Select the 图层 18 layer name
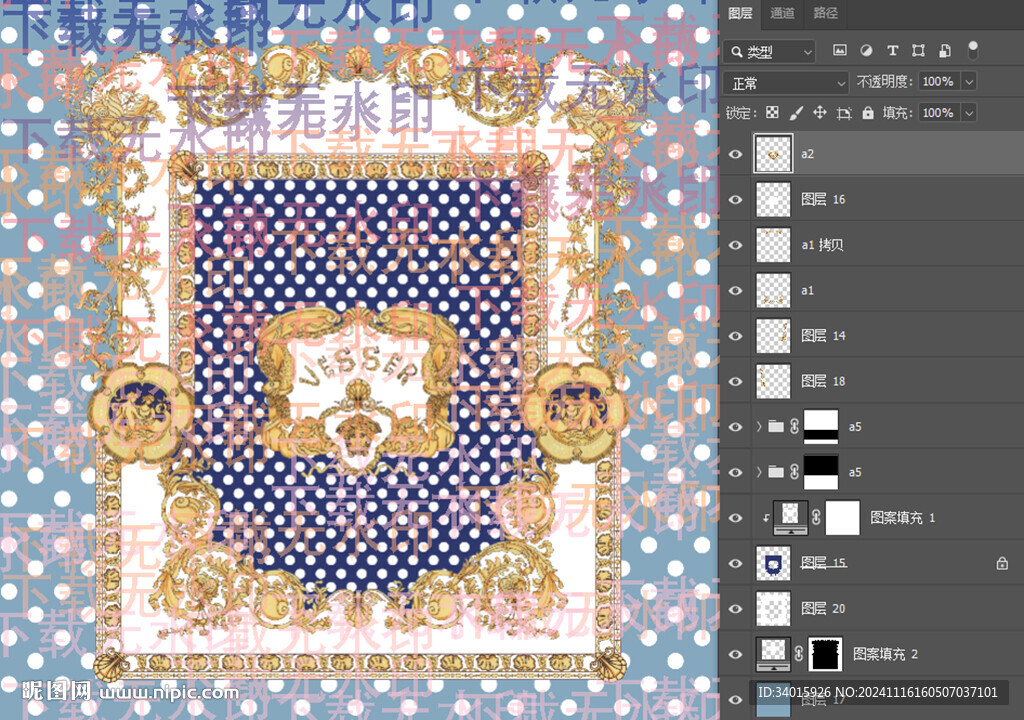 823,381
